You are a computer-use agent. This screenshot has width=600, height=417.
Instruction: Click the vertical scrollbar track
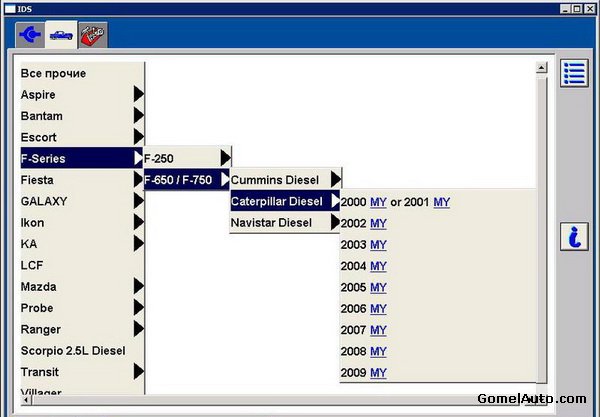point(541,230)
